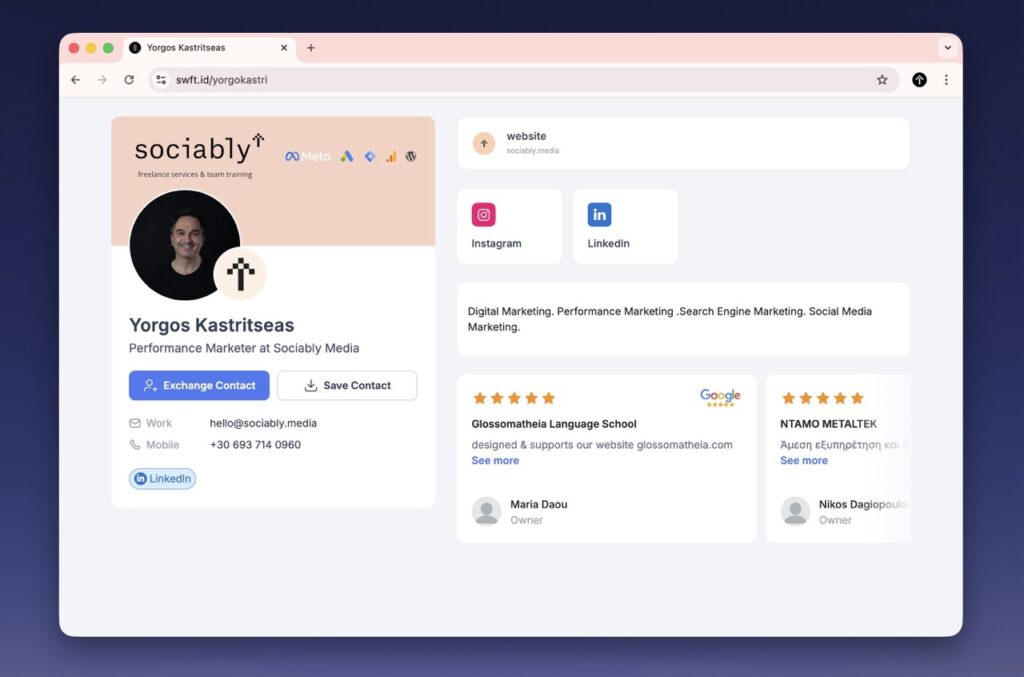Screen dimensions: 1024x677
Task: Click the LinkedIn badge under contact details
Action: (163, 479)
